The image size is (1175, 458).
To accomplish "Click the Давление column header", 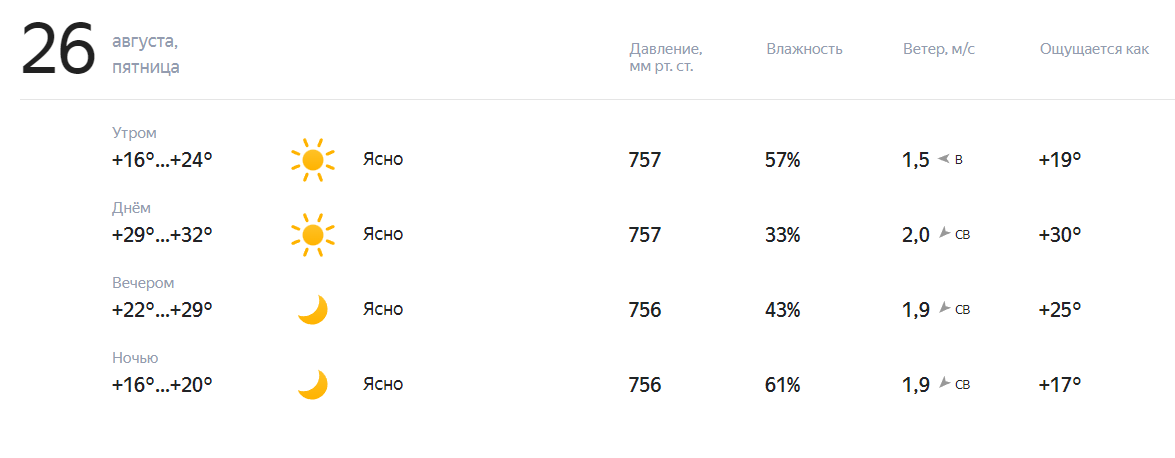I will tap(665, 58).
